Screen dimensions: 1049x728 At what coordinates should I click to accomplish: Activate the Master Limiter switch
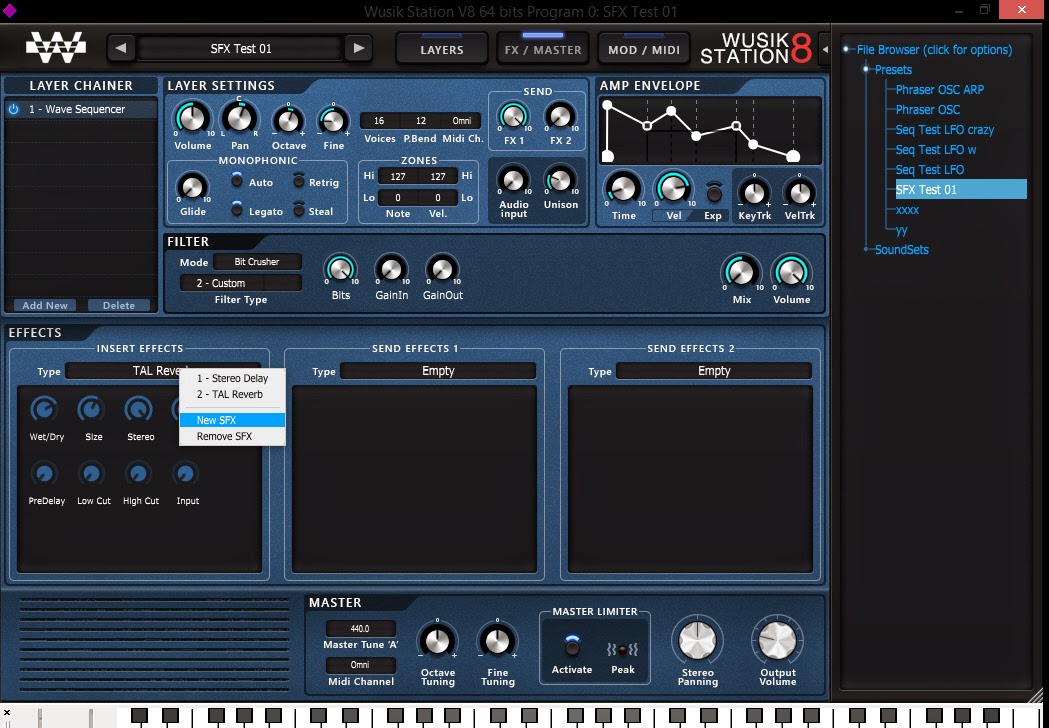(x=572, y=646)
